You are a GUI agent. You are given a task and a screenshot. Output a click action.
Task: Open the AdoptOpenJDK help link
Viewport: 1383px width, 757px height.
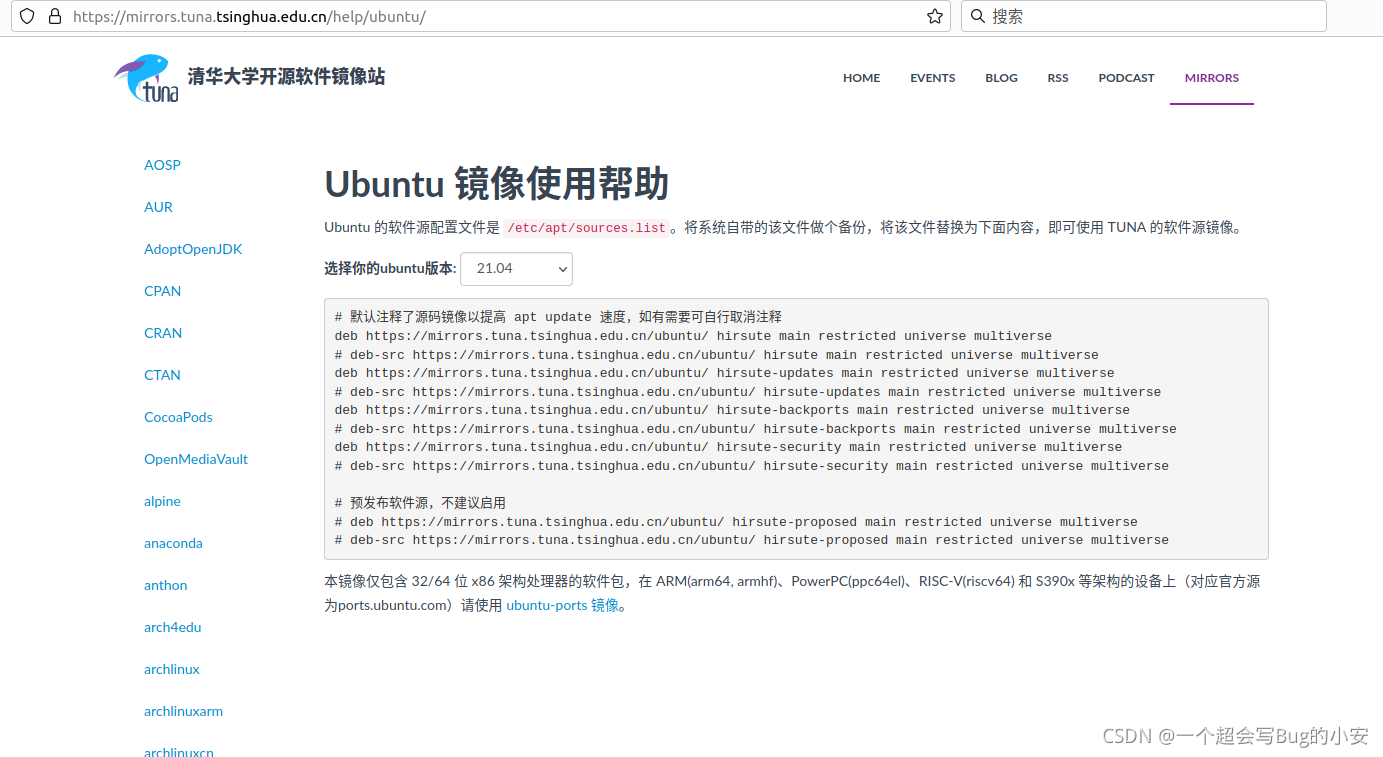(193, 249)
